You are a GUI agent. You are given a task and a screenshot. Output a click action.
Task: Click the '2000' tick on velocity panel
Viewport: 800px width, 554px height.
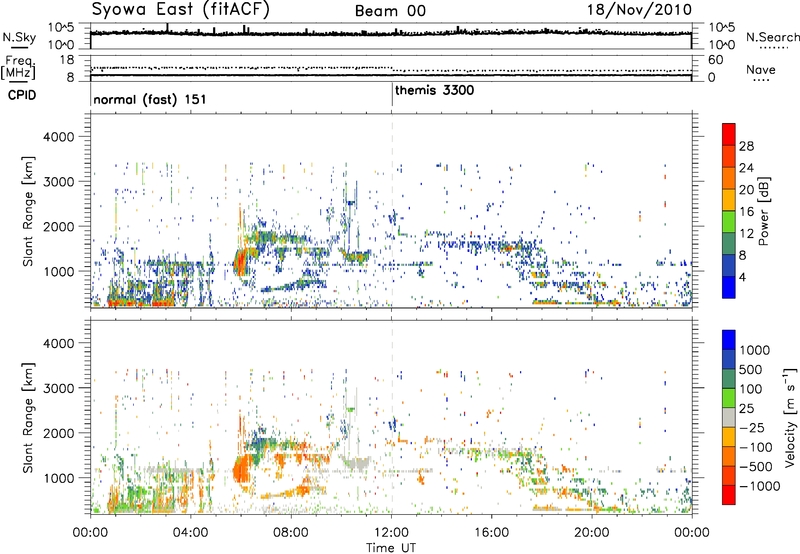[58, 433]
